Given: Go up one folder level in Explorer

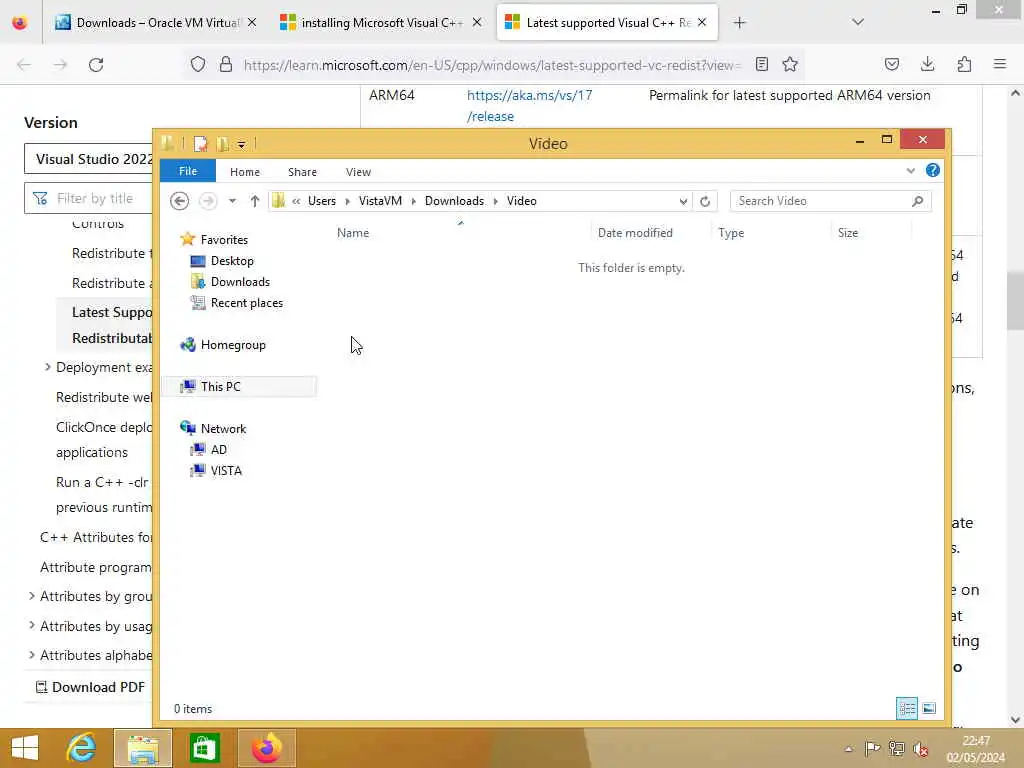Looking at the screenshot, I should click(x=255, y=201).
